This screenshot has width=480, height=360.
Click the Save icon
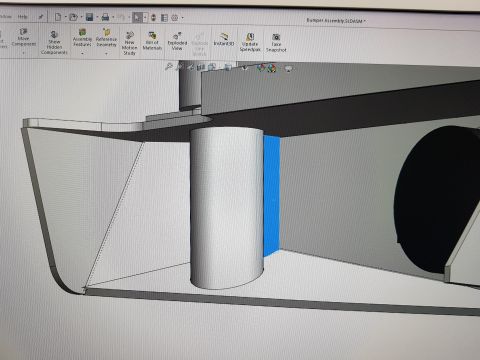click(x=89, y=17)
